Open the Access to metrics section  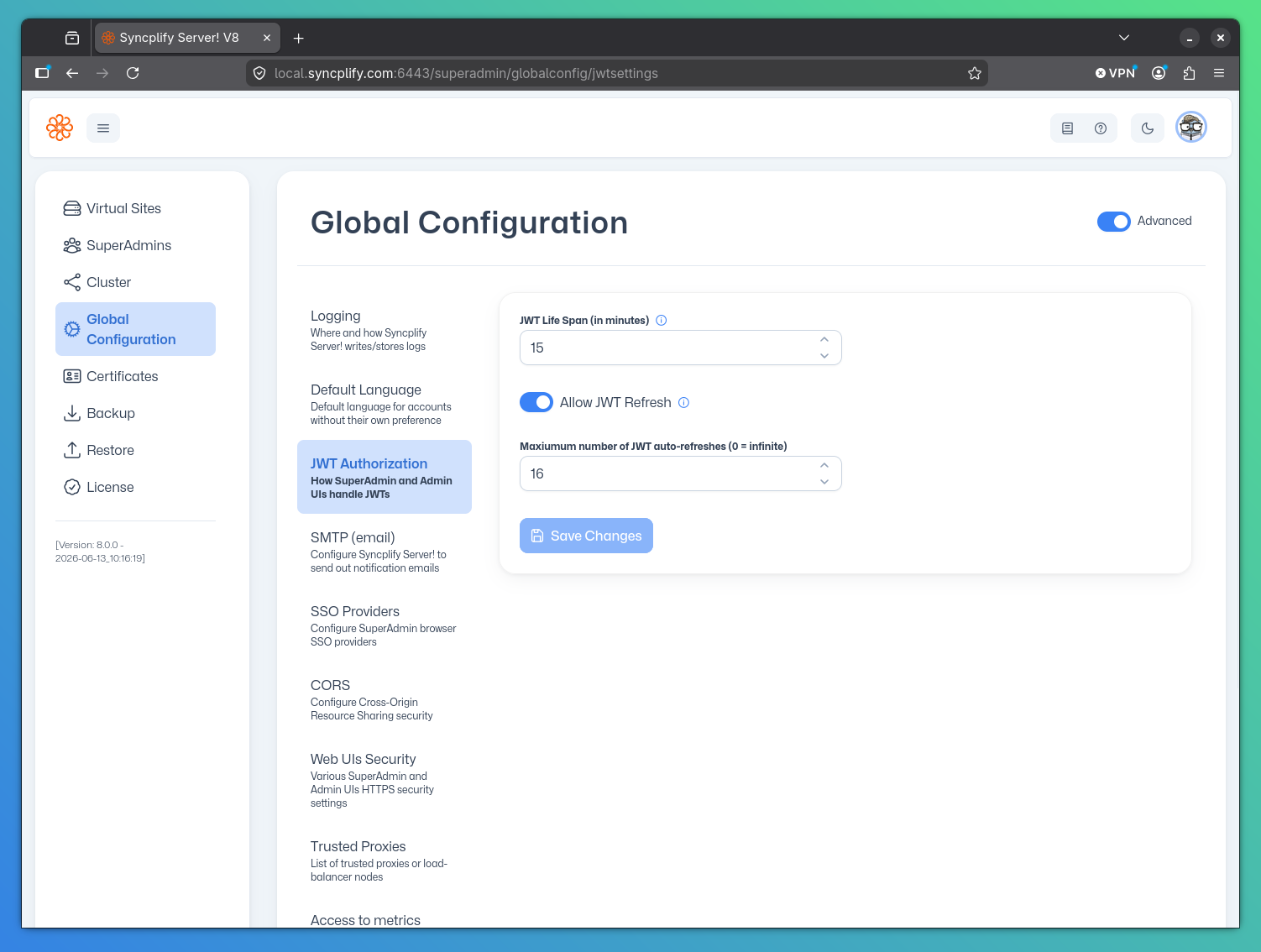[365, 919]
